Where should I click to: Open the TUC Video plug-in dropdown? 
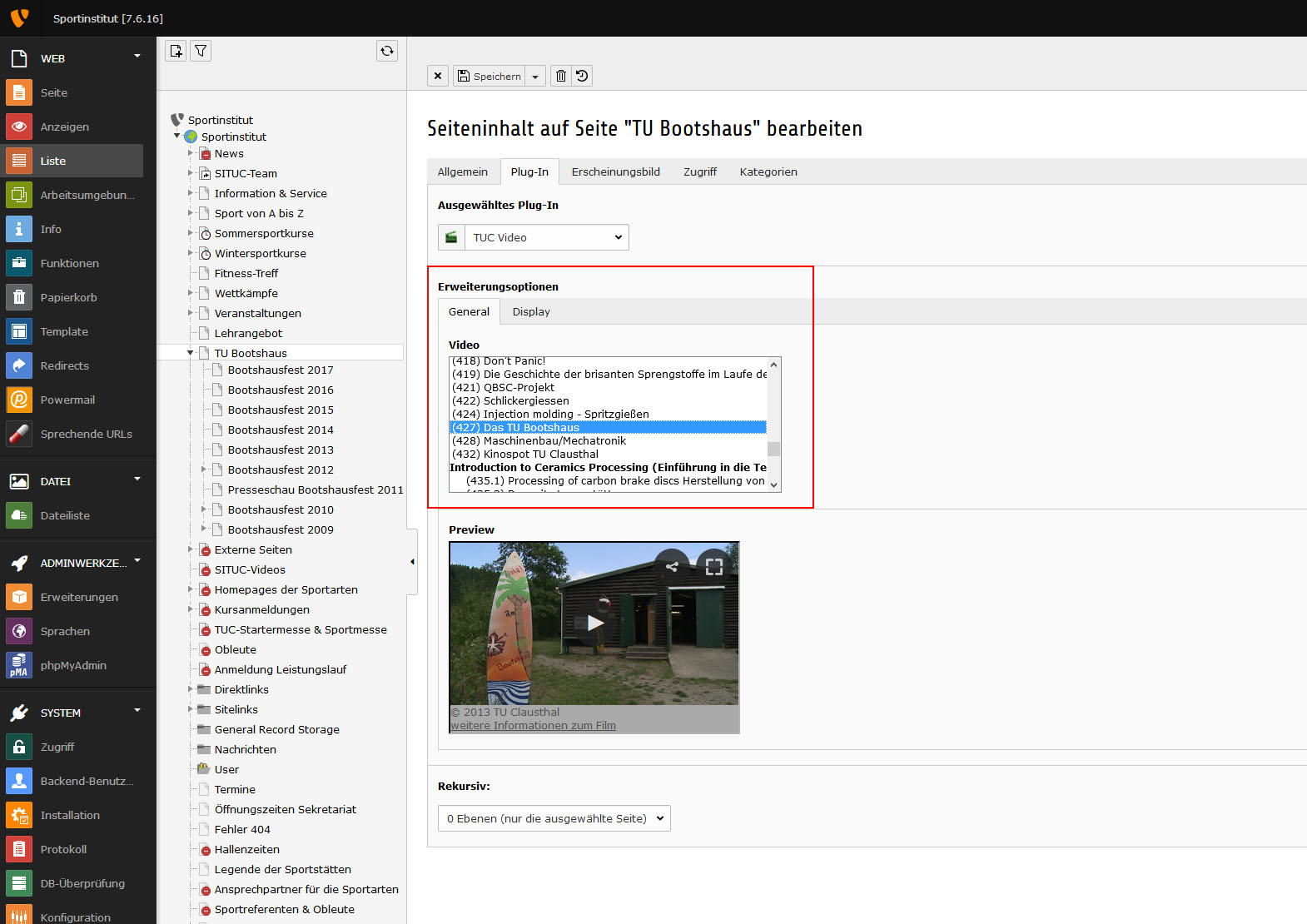tap(546, 237)
